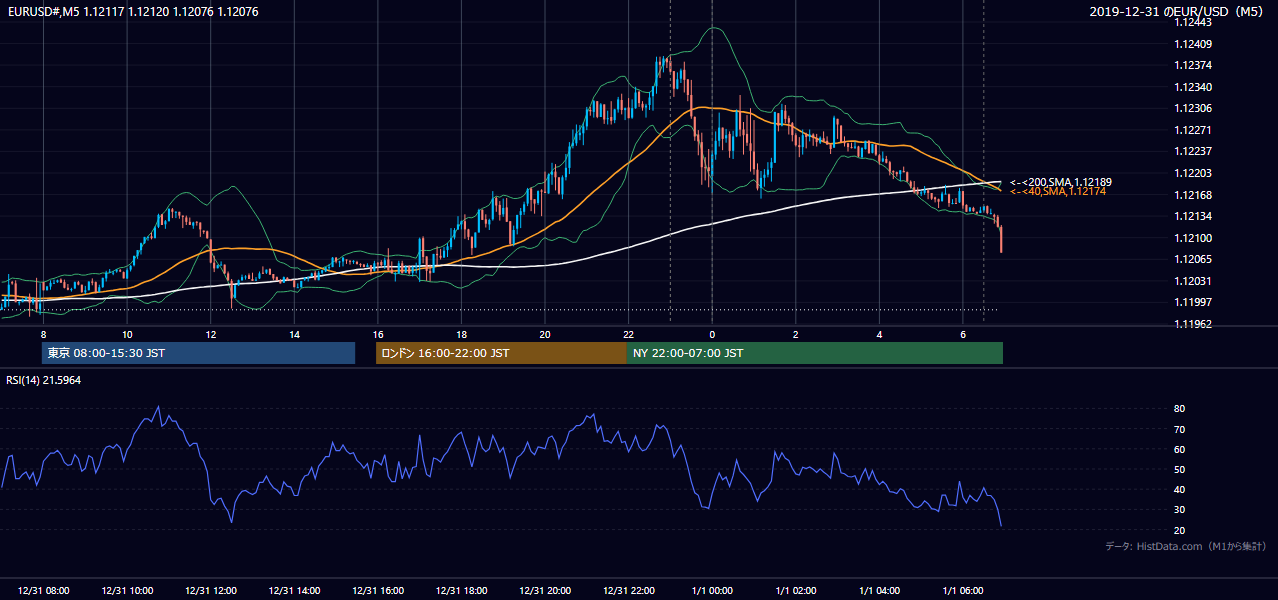The height and width of the screenshot is (600, 1278).
Task: Click the HistData.com data source credit
Action: point(1186,547)
